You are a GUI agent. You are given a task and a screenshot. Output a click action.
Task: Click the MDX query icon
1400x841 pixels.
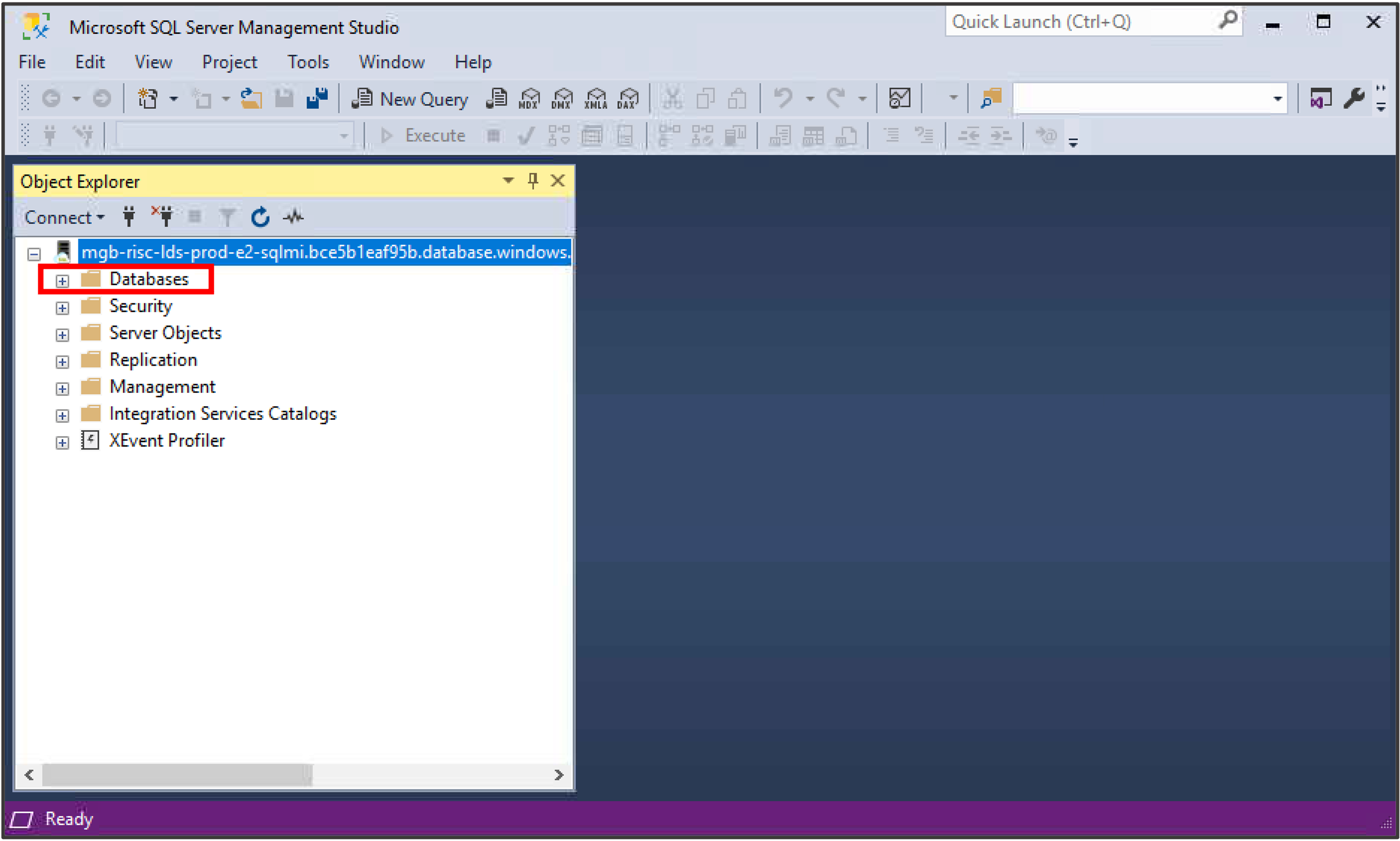coord(529,99)
